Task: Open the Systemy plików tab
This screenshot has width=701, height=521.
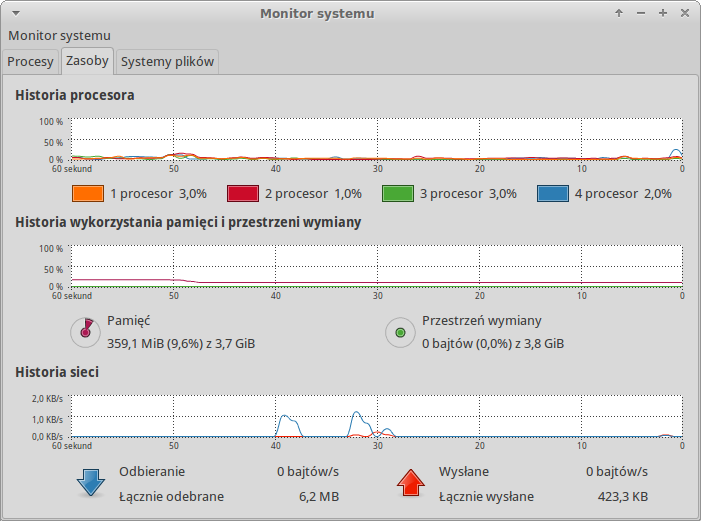Action: [x=167, y=61]
